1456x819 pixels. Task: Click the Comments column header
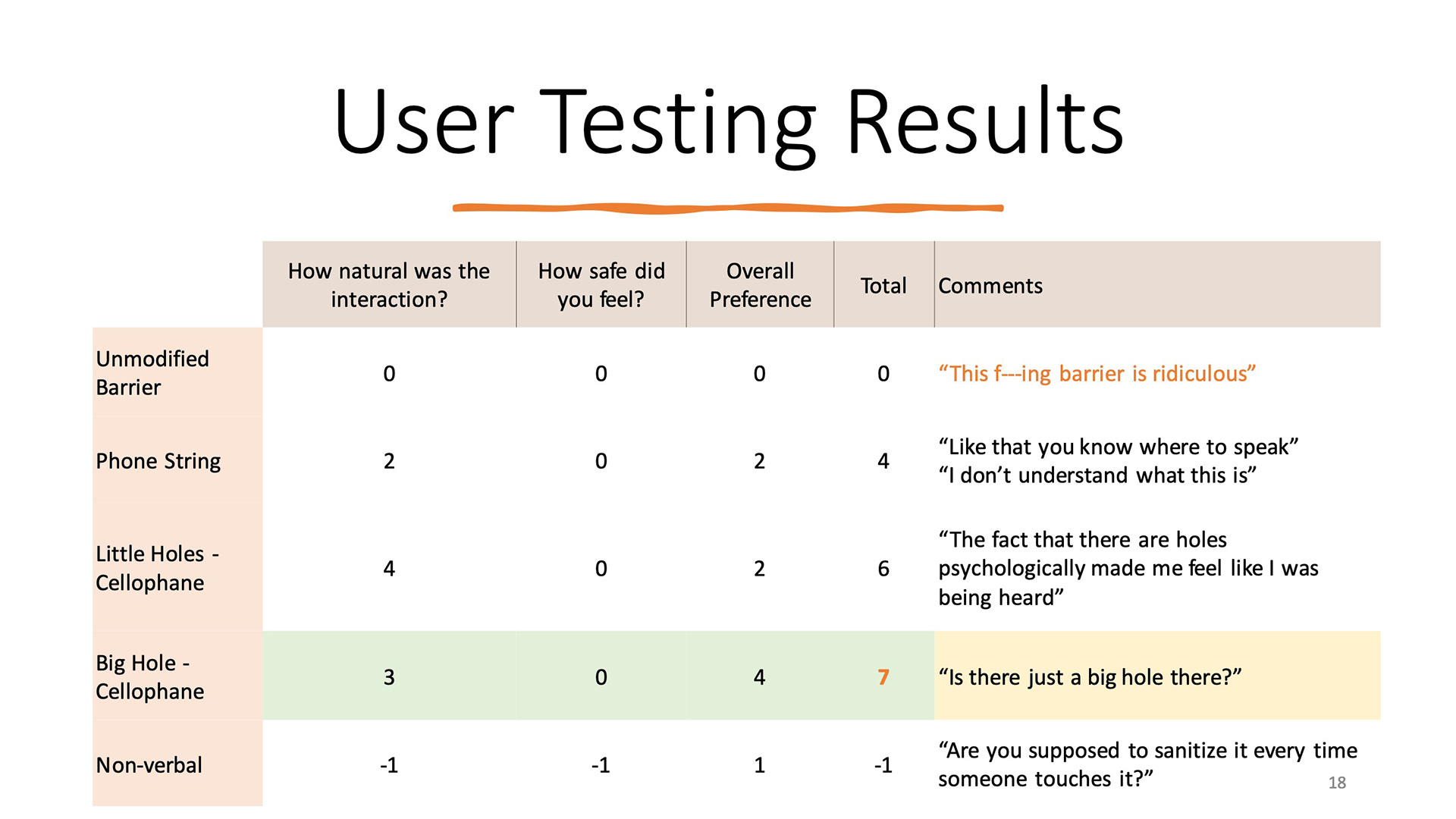coord(990,286)
